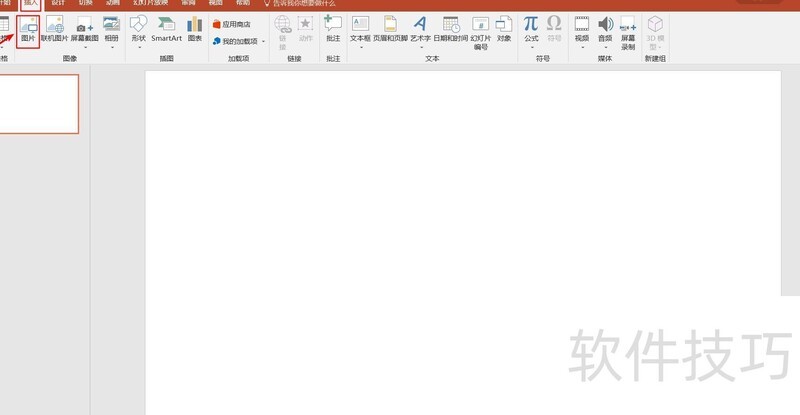Screen dimensions: 800x415
Task: Open the 应用商店 add-in store
Action: coord(231,23)
